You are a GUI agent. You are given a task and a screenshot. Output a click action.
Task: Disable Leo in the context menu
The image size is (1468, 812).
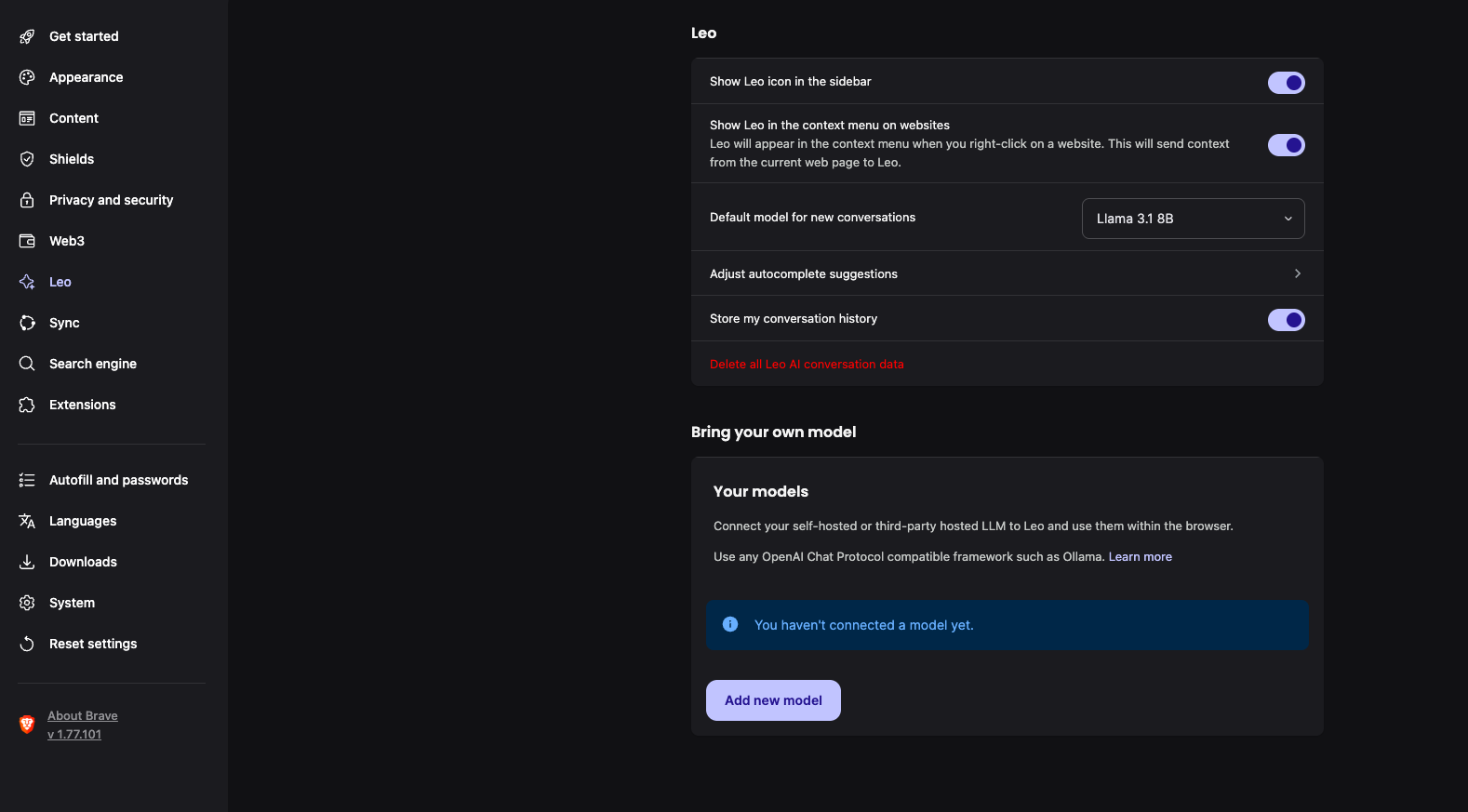1286,145
